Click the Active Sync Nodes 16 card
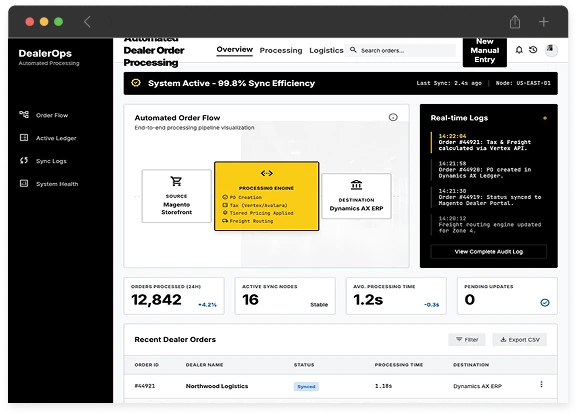This screenshot has width=579, height=416. pos(285,296)
